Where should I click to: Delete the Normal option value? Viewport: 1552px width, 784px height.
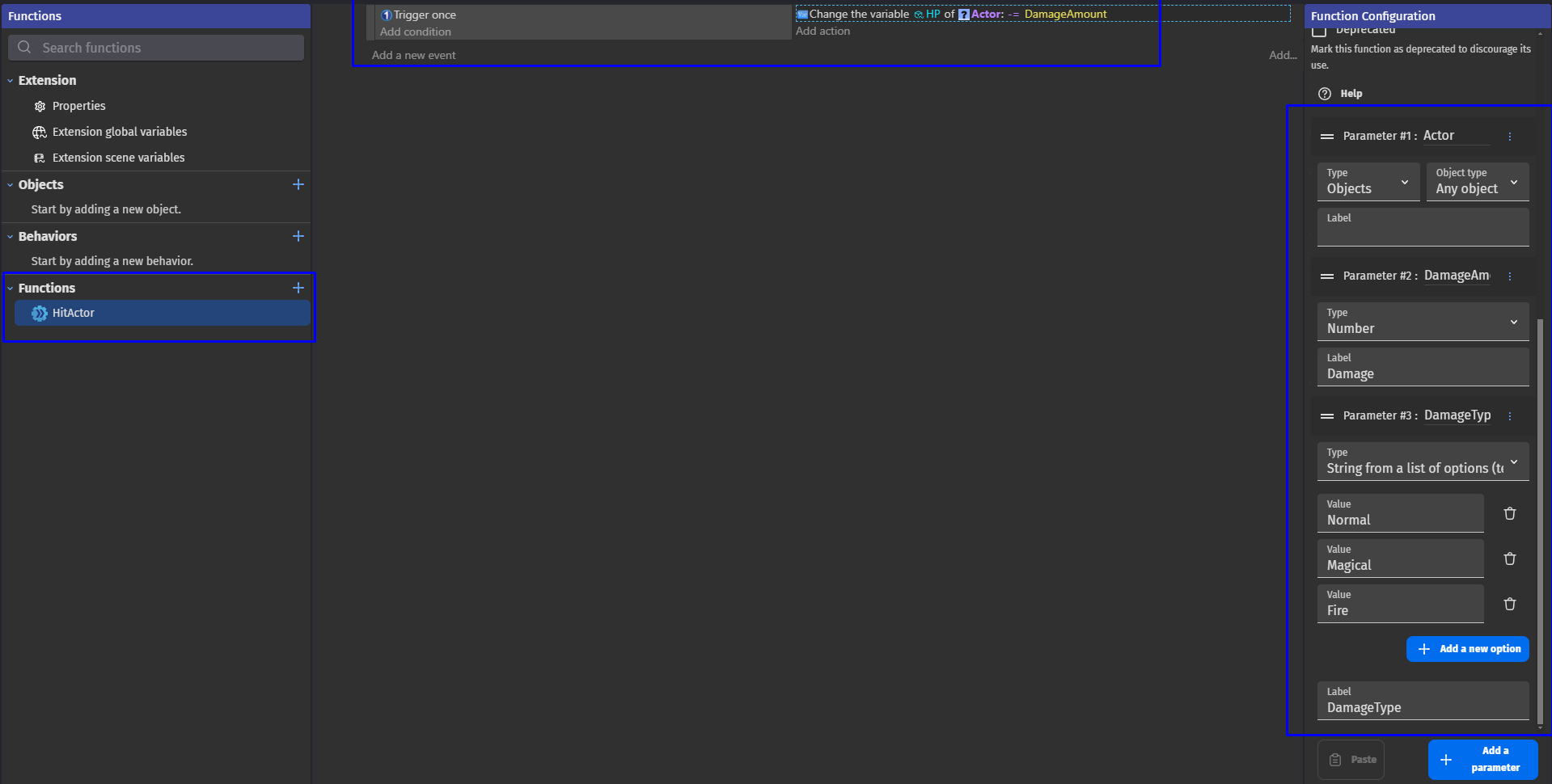(1509, 513)
